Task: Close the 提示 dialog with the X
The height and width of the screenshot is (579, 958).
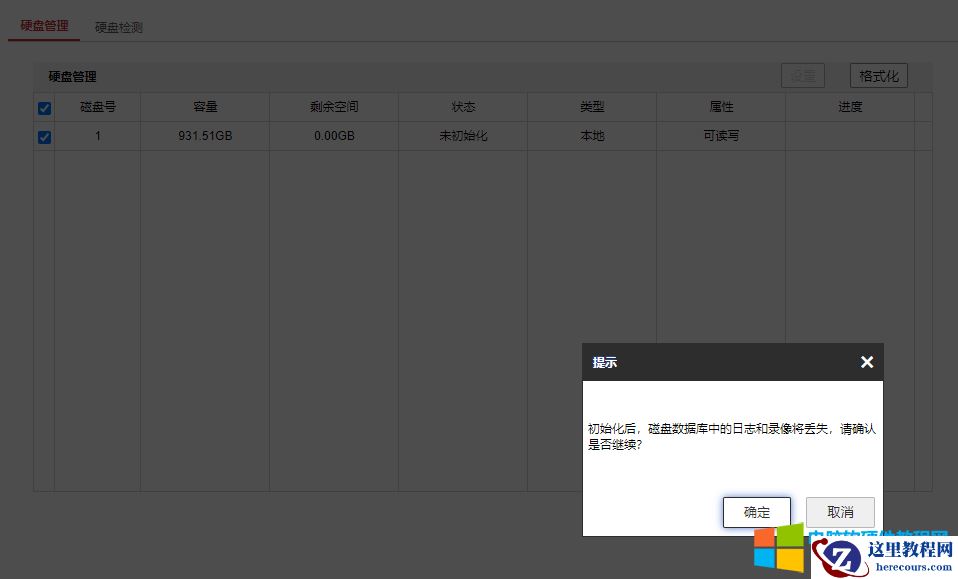Action: [866, 362]
